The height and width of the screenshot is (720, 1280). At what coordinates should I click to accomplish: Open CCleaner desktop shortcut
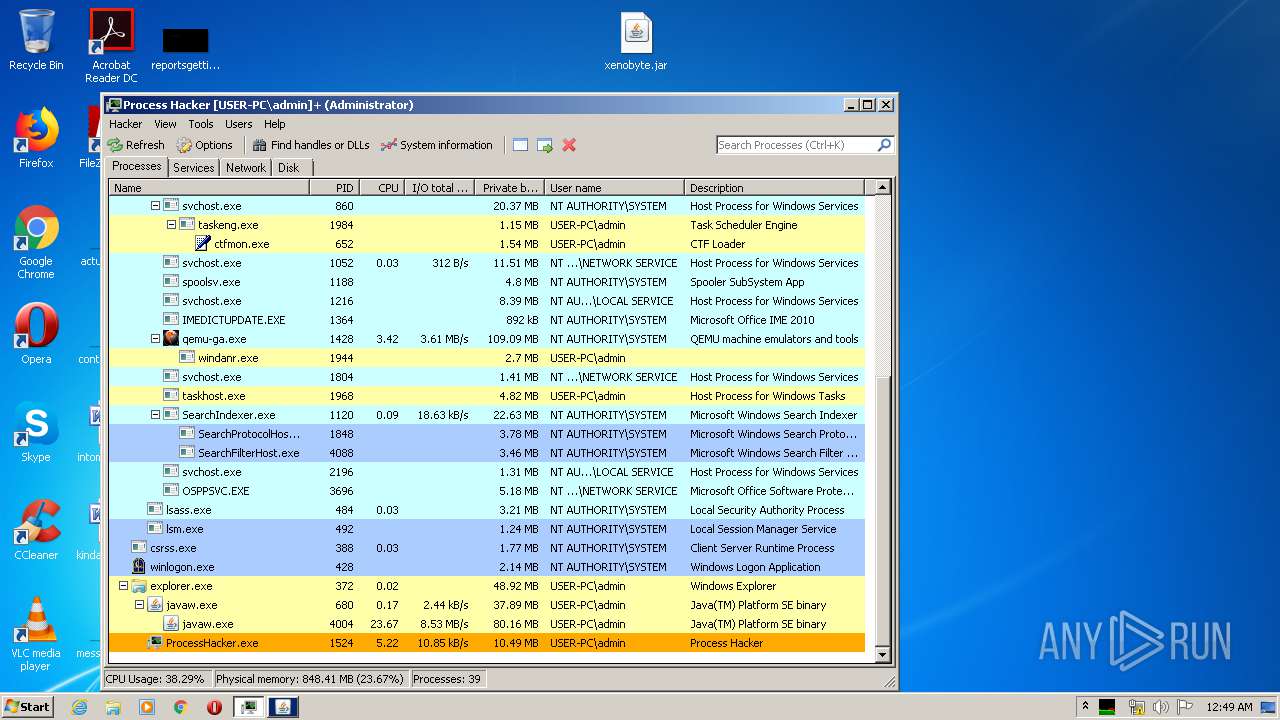(36, 530)
